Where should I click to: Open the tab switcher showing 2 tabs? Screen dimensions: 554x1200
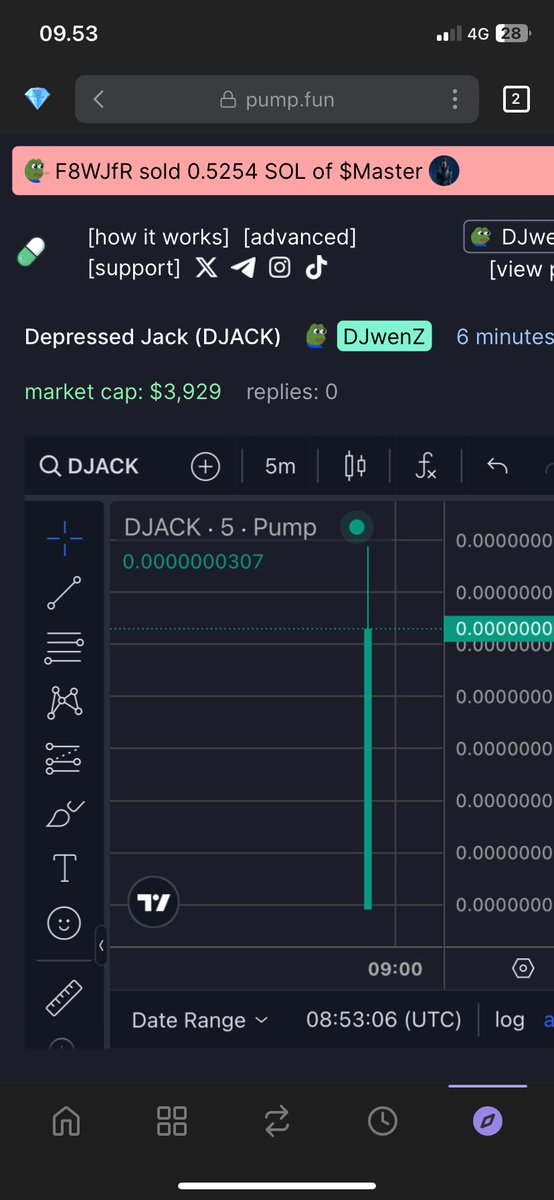(x=516, y=99)
